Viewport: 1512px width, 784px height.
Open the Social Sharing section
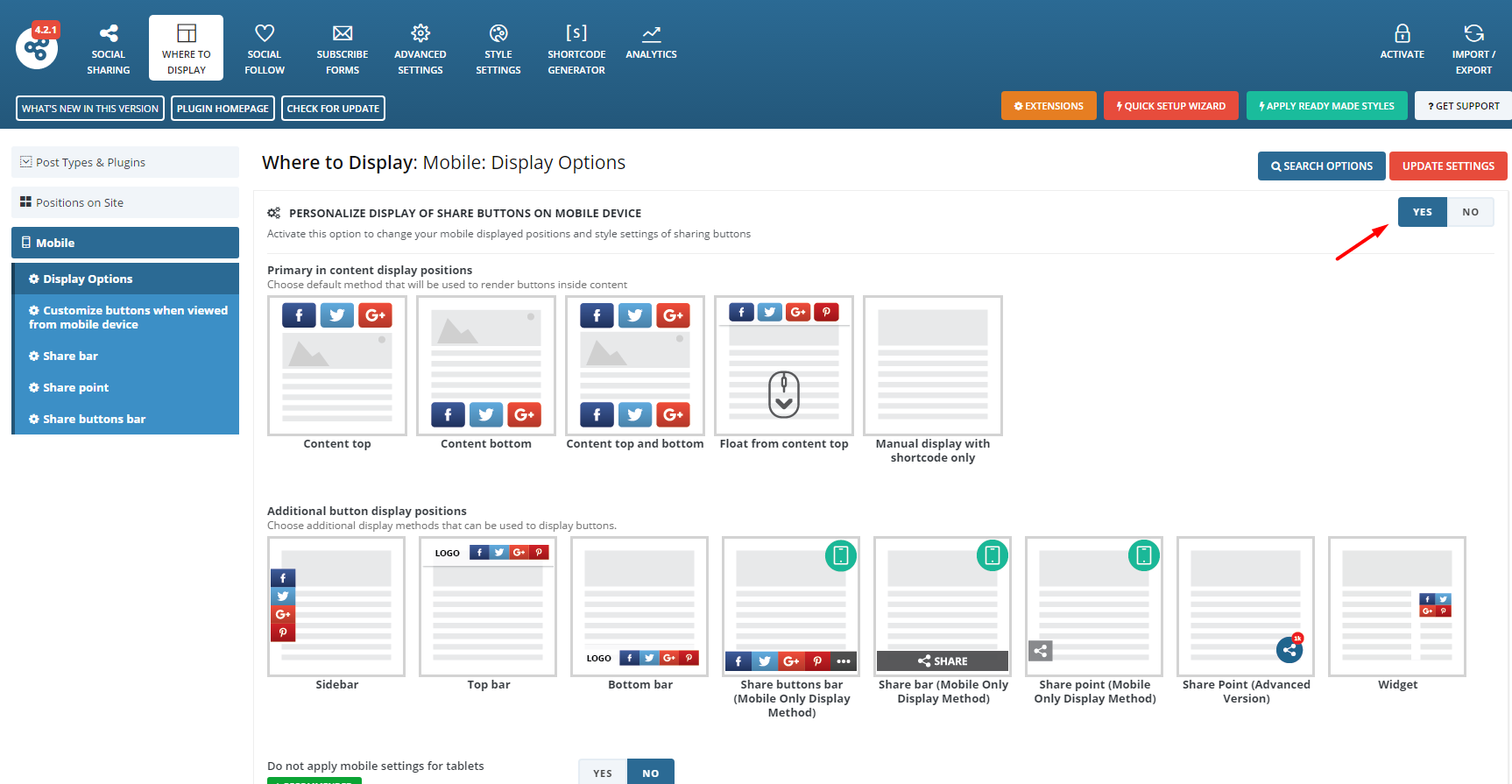coord(109,48)
